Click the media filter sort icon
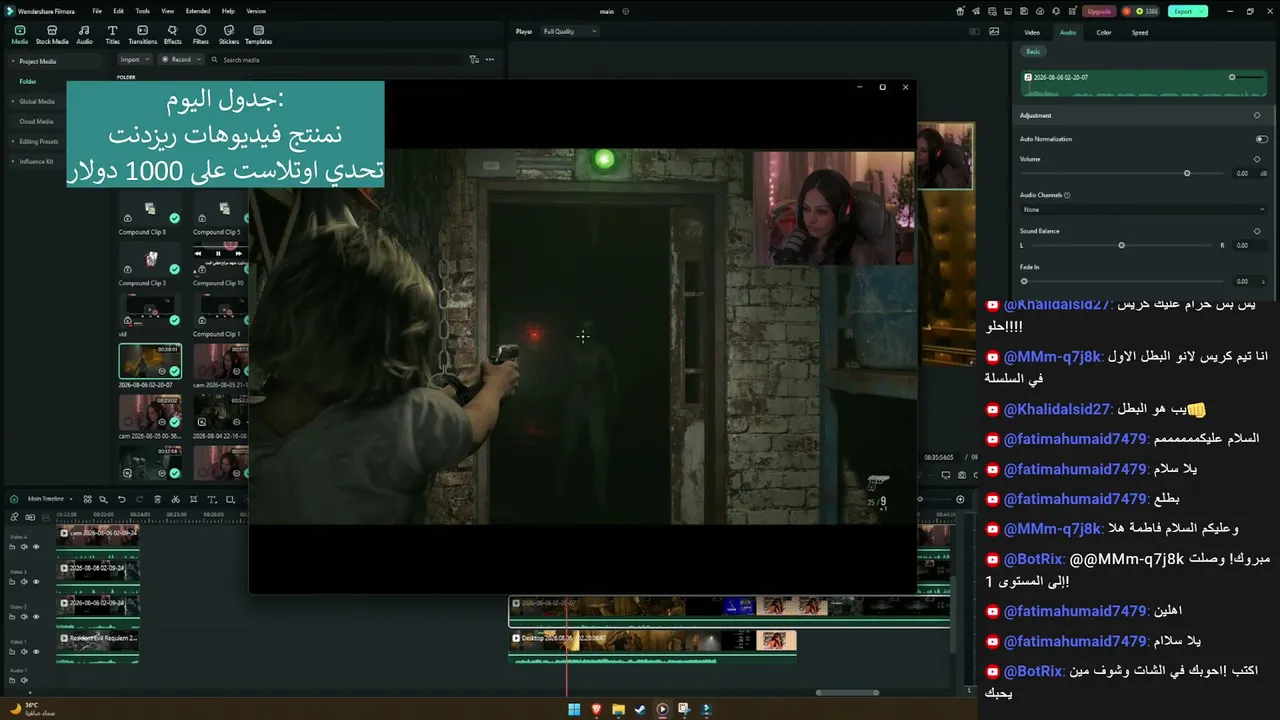 point(474,60)
